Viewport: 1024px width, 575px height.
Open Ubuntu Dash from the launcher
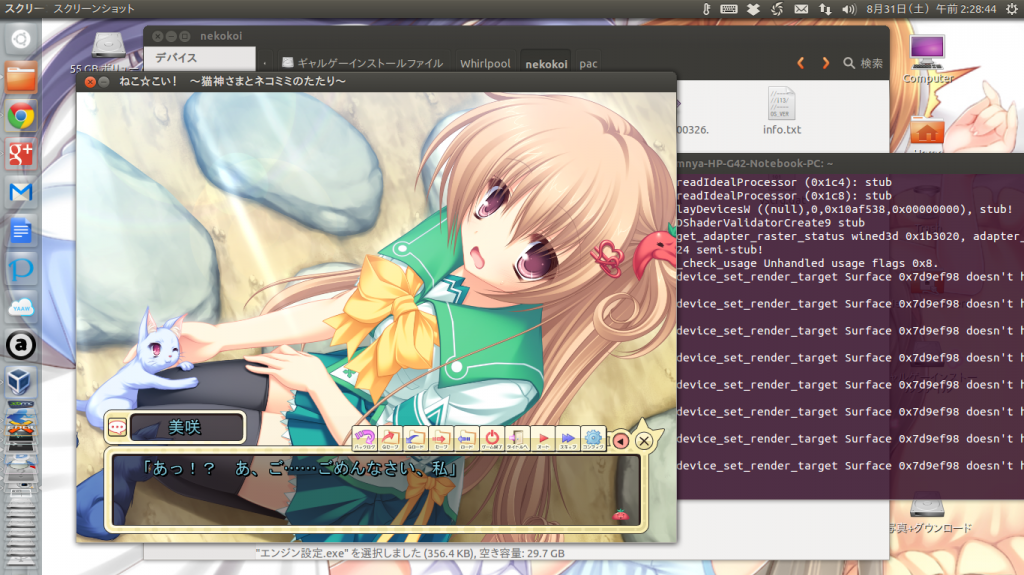coord(21,39)
